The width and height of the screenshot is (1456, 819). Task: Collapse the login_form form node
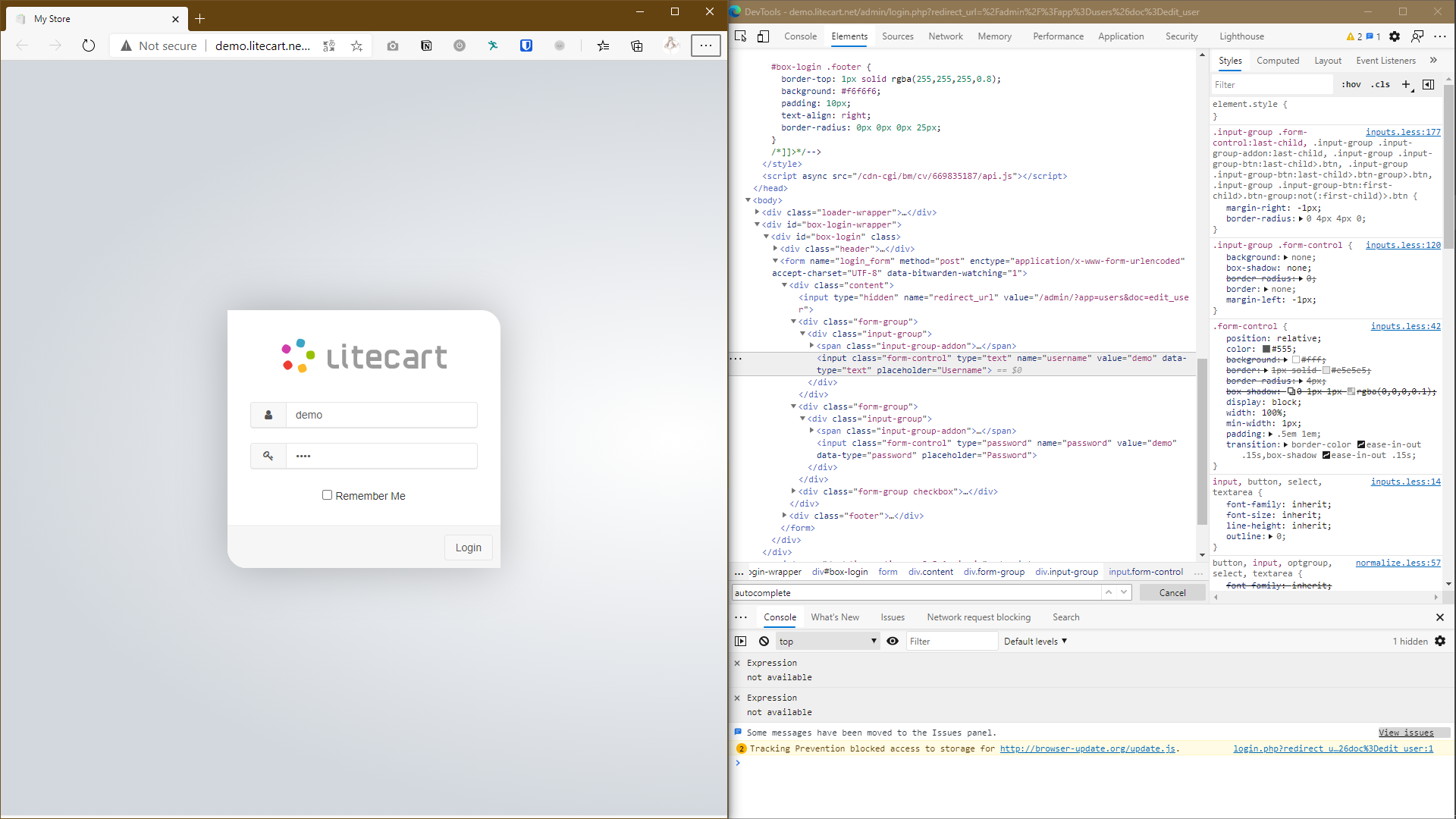click(x=775, y=261)
